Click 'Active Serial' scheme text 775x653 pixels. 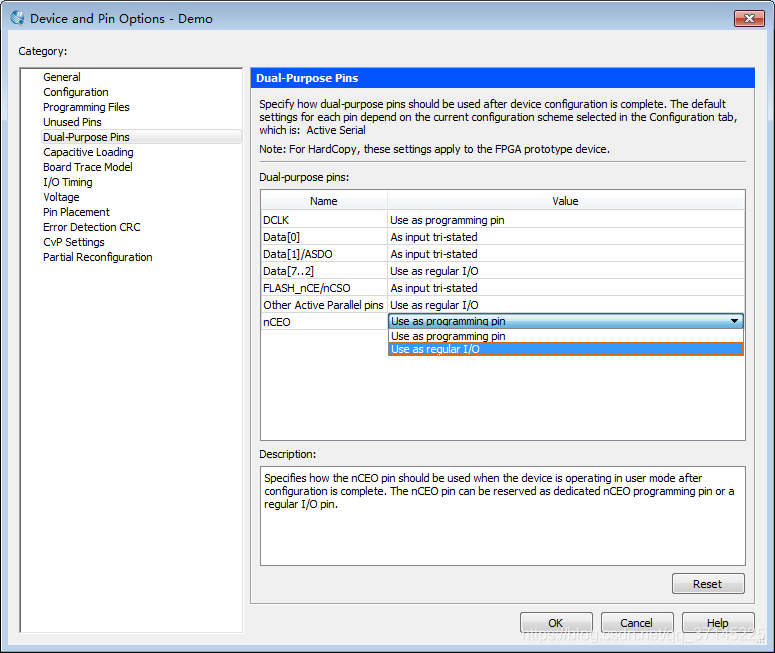point(336,130)
